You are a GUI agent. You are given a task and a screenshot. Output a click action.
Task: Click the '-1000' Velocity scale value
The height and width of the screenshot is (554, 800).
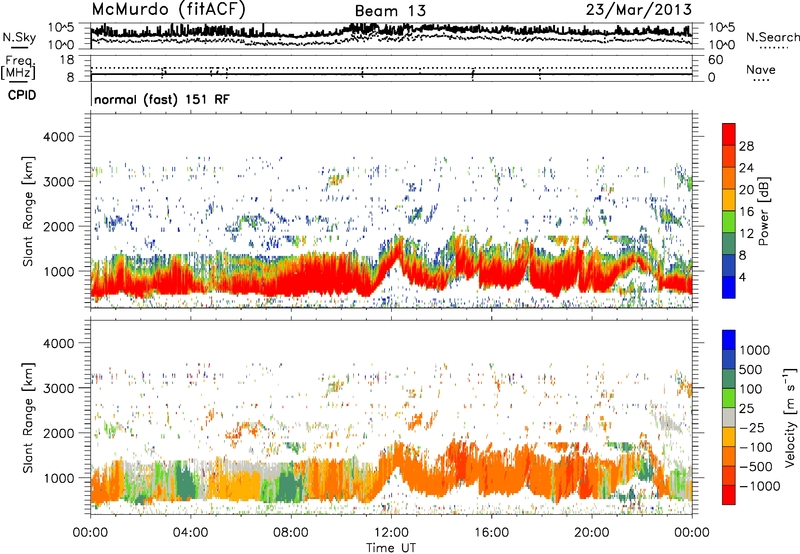point(760,486)
